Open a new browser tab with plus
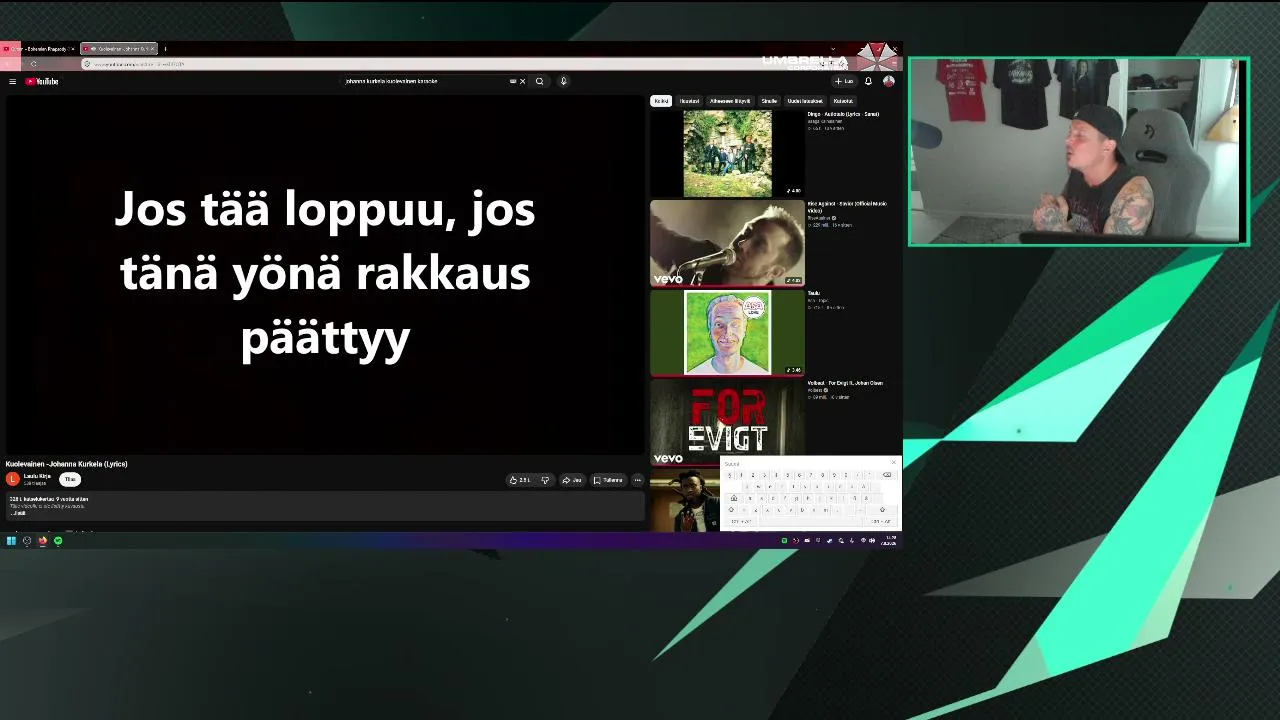This screenshot has width=1280, height=720. click(166, 49)
